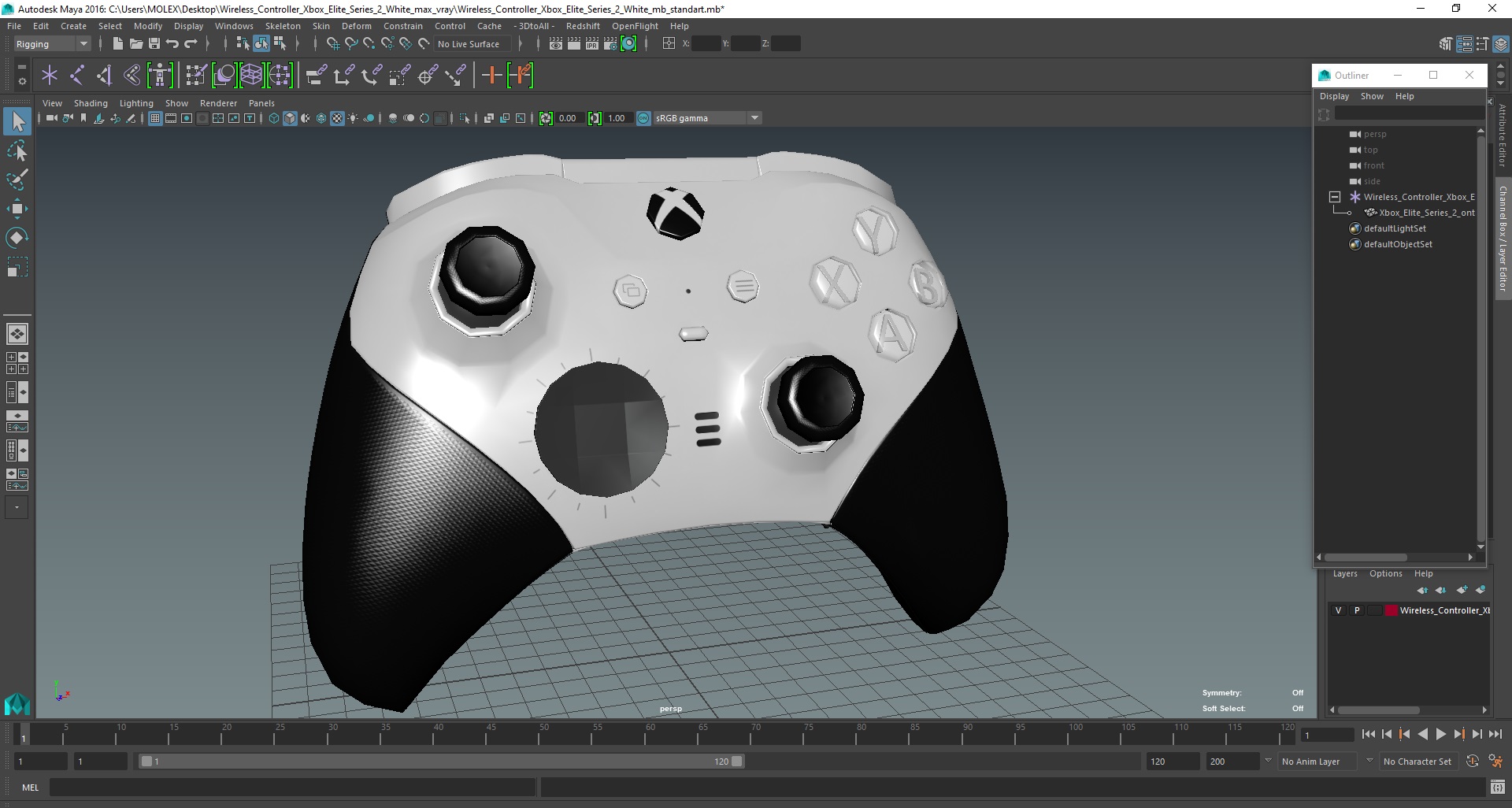The width and height of the screenshot is (1512, 808).
Task: Select Xbox_Elite_Series_2_ont mesh in Outliner
Action: point(1426,213)
